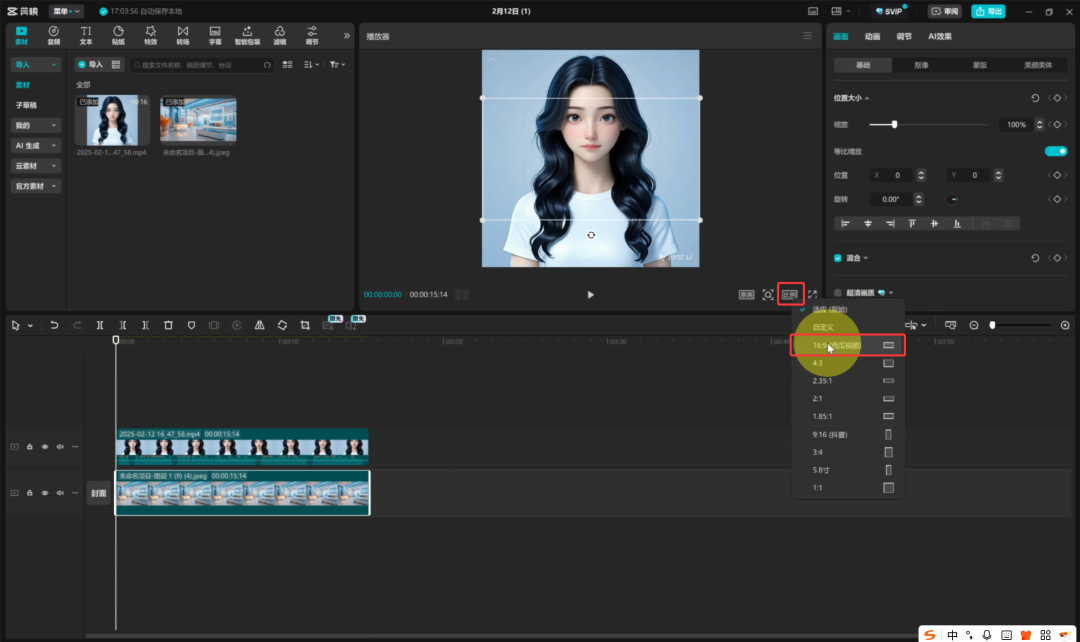Viewport: 1080px width, 642px height.
Task: Click the split clip tool
Action: 100,325
